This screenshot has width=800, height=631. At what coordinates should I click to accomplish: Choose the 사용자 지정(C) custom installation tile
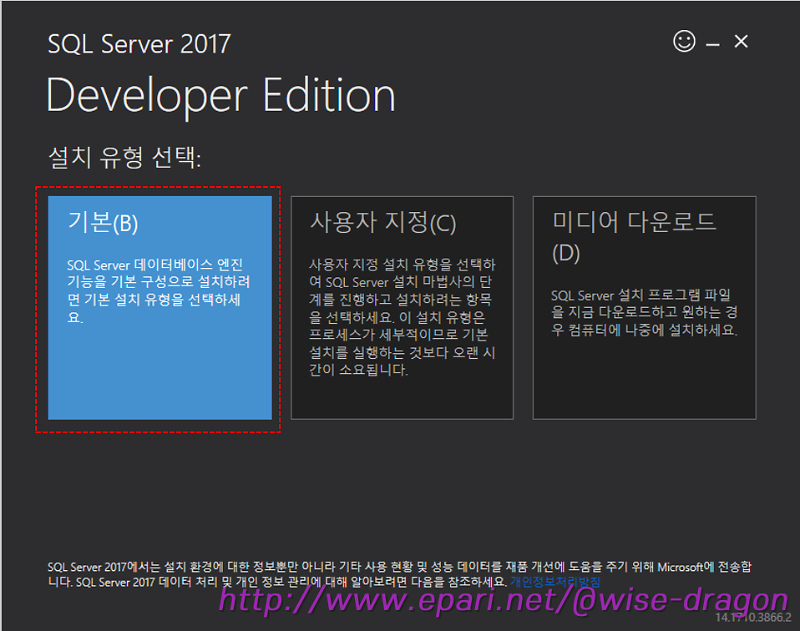[x=402, y=308]
